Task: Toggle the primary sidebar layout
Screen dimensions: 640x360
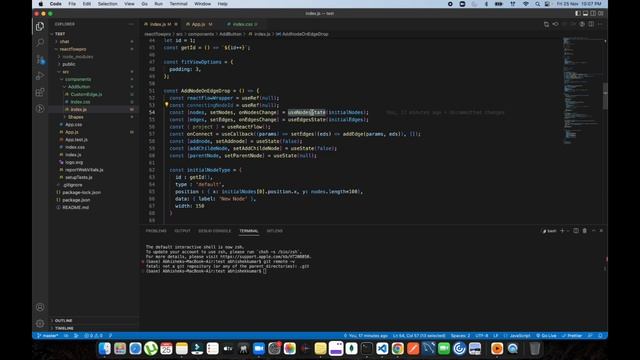Action: pyautogui.click(x=578, y=13)
